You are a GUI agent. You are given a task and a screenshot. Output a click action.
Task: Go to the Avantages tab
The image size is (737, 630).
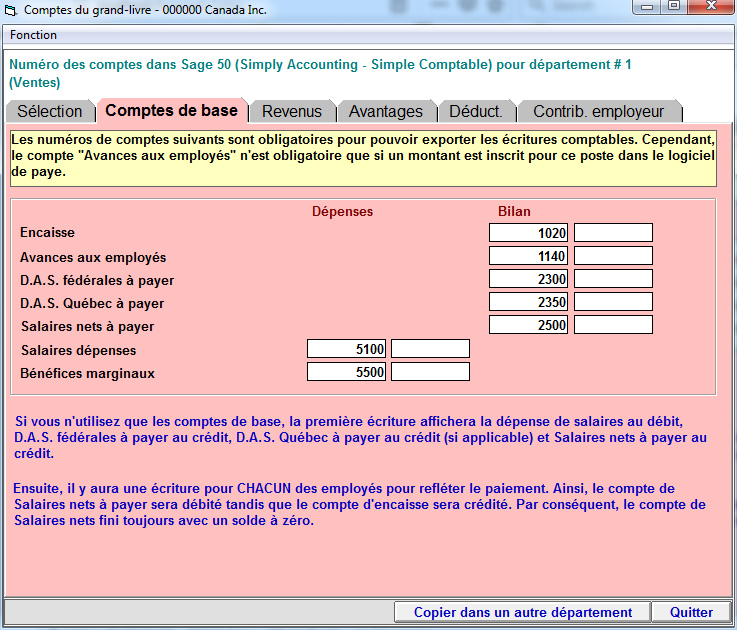pyautogui.click(x=386, y=111)
